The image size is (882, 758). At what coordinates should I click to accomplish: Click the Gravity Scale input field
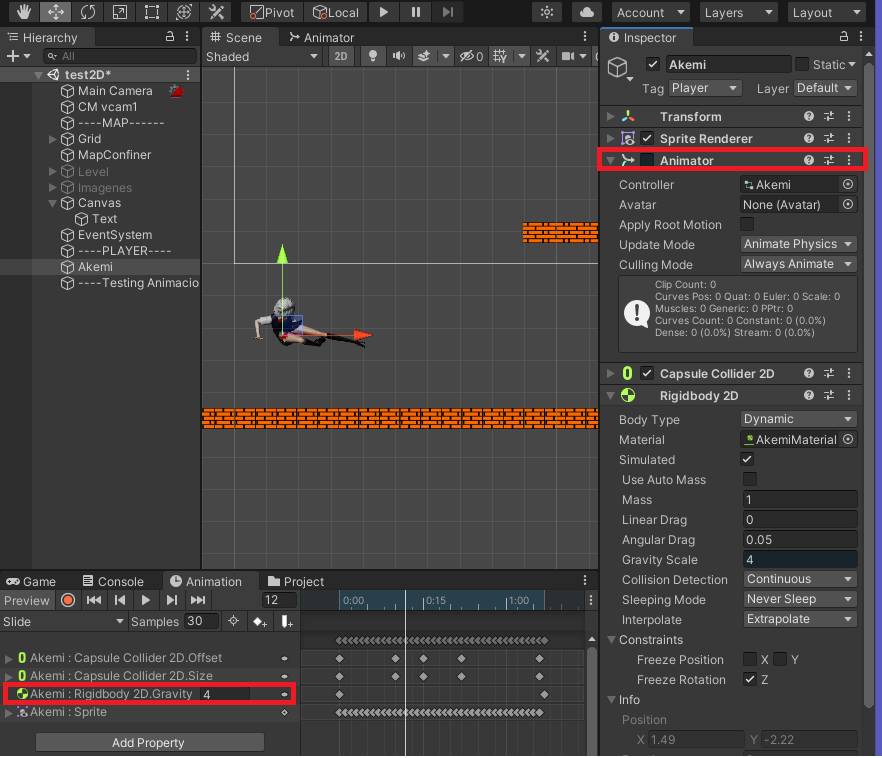click(799, 560)
